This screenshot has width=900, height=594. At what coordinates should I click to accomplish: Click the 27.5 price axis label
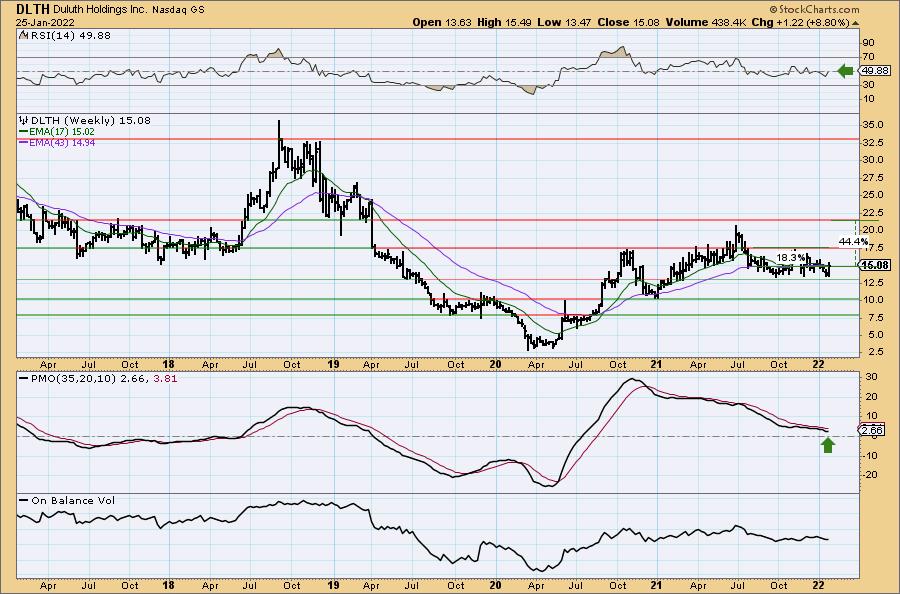872,178
